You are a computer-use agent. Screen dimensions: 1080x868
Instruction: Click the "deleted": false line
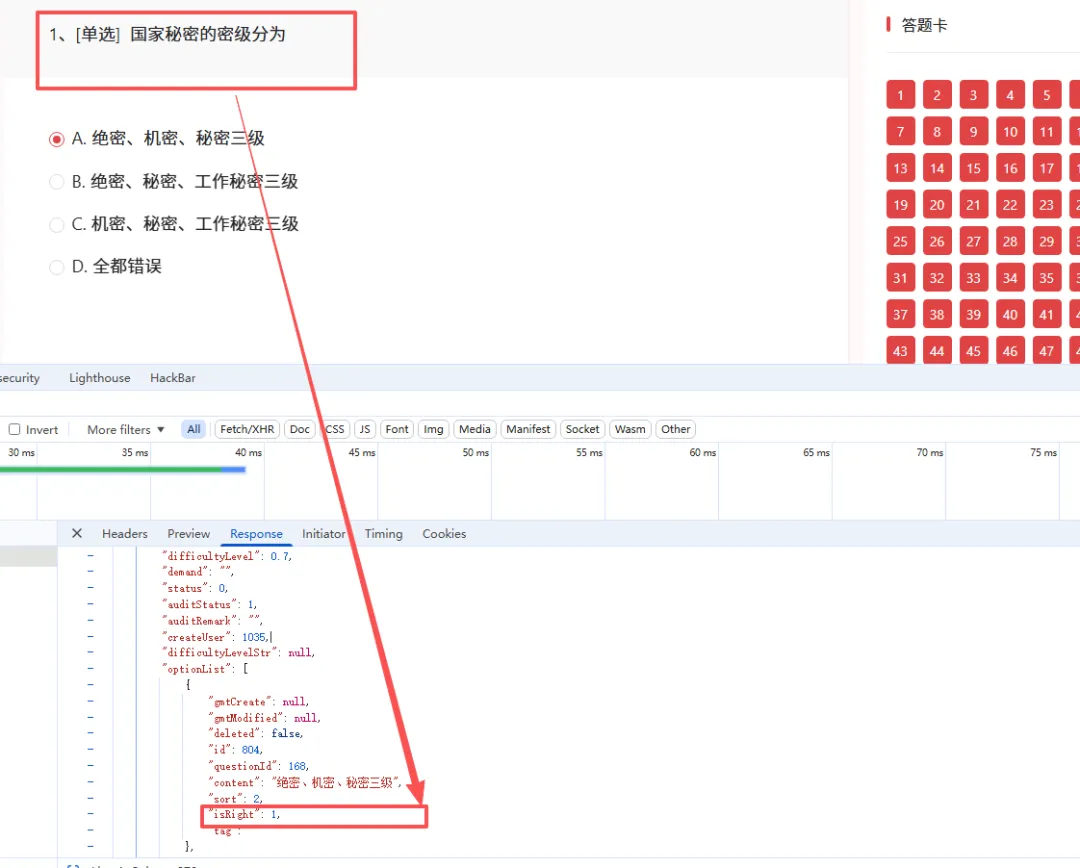coord(256,734)
